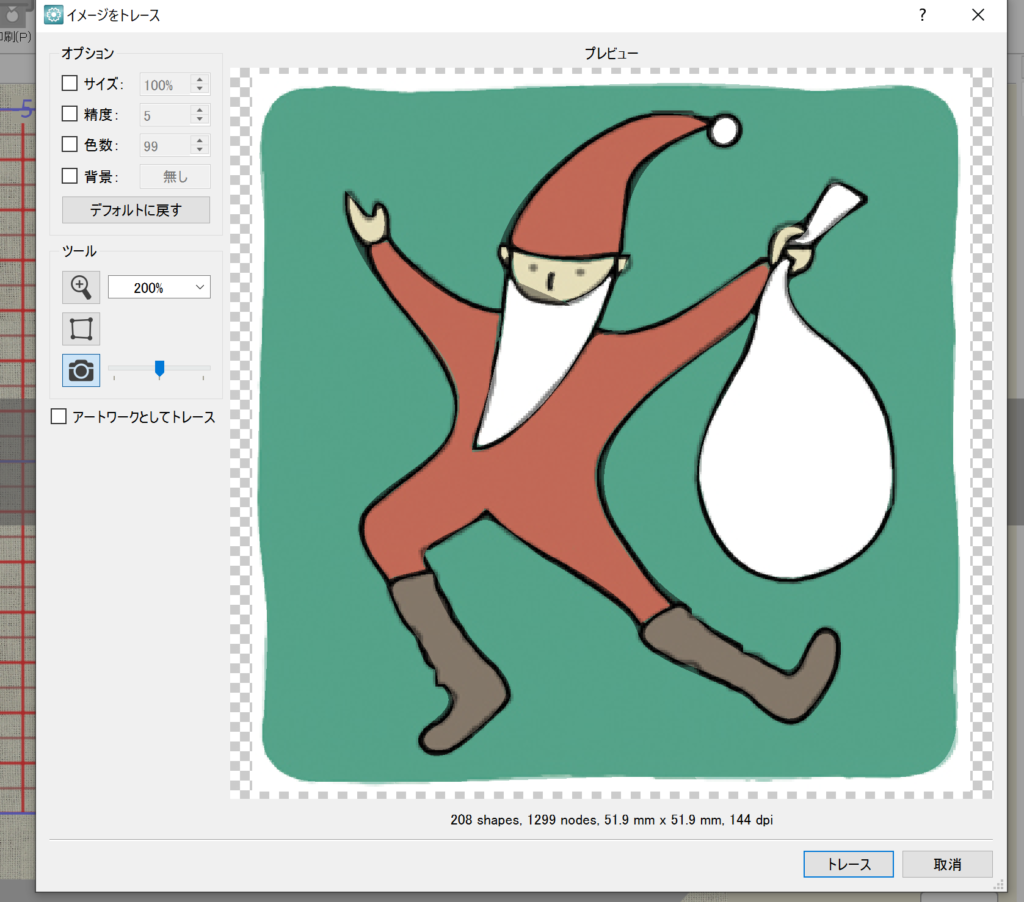Toggle the 色数 checkbox

pyautogui.click(x=70, y=145)
